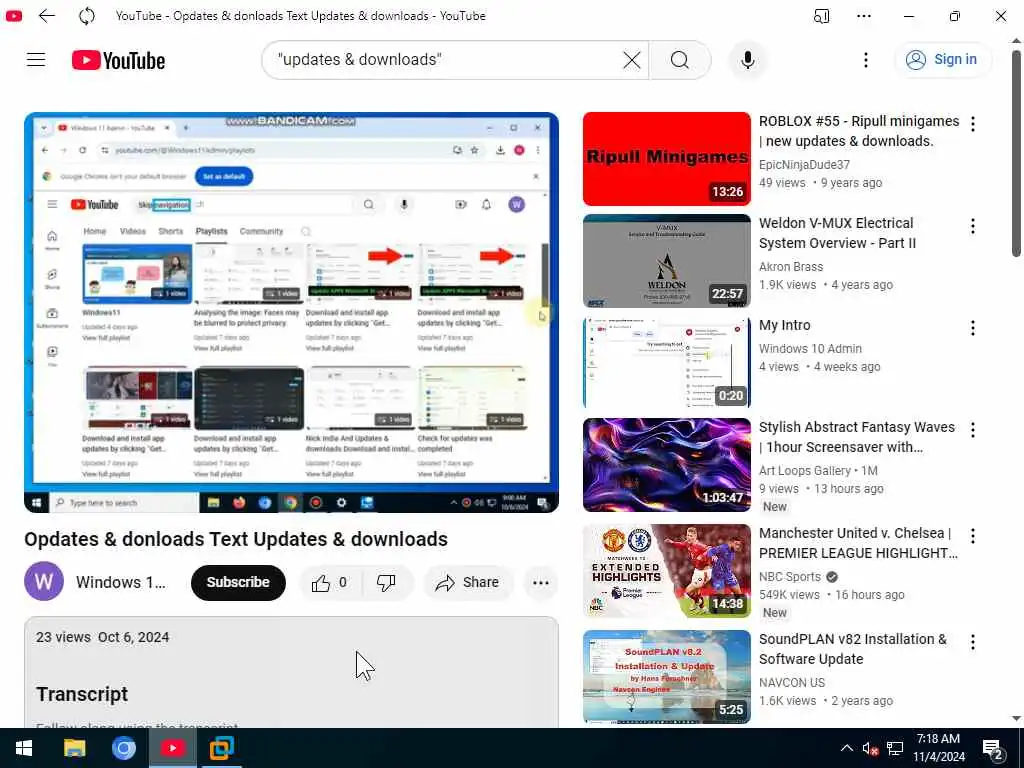Viewport: 1024px width, 768px height.
Task: Open the Chrome taskbar icon
Action: coord(123,748)
